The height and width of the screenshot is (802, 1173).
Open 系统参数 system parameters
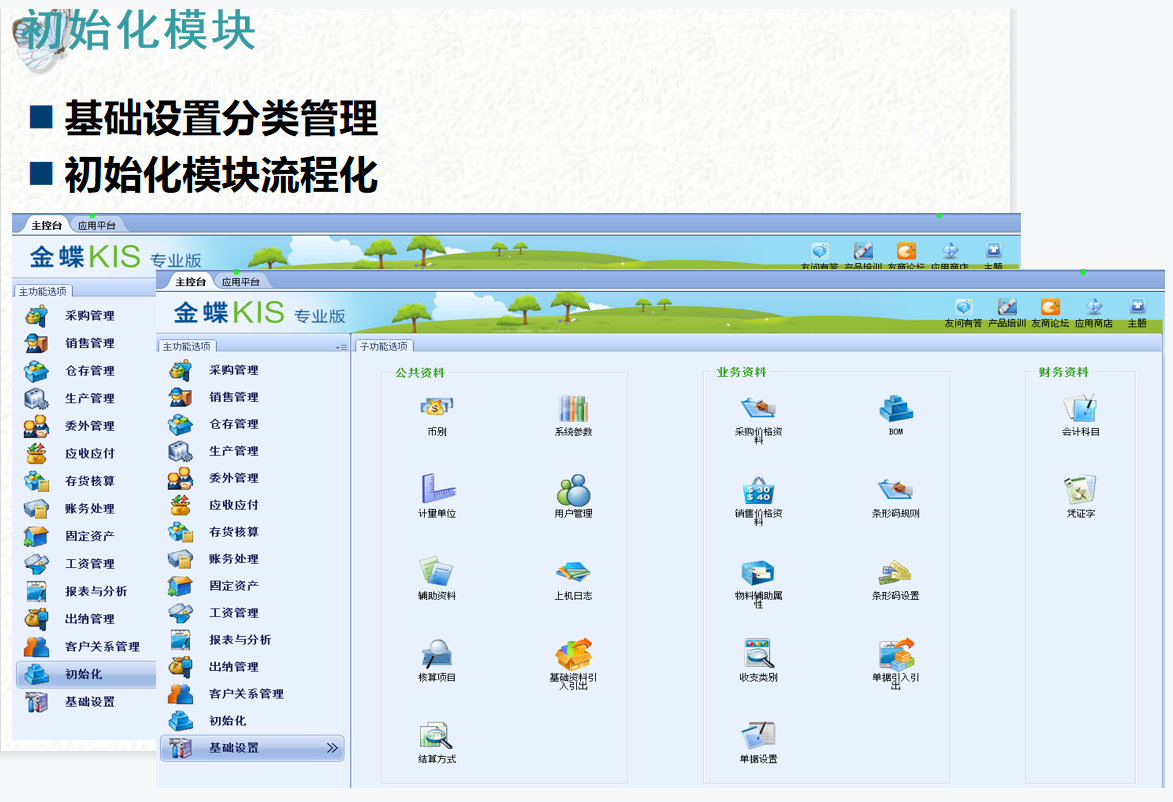click(571, 413)
